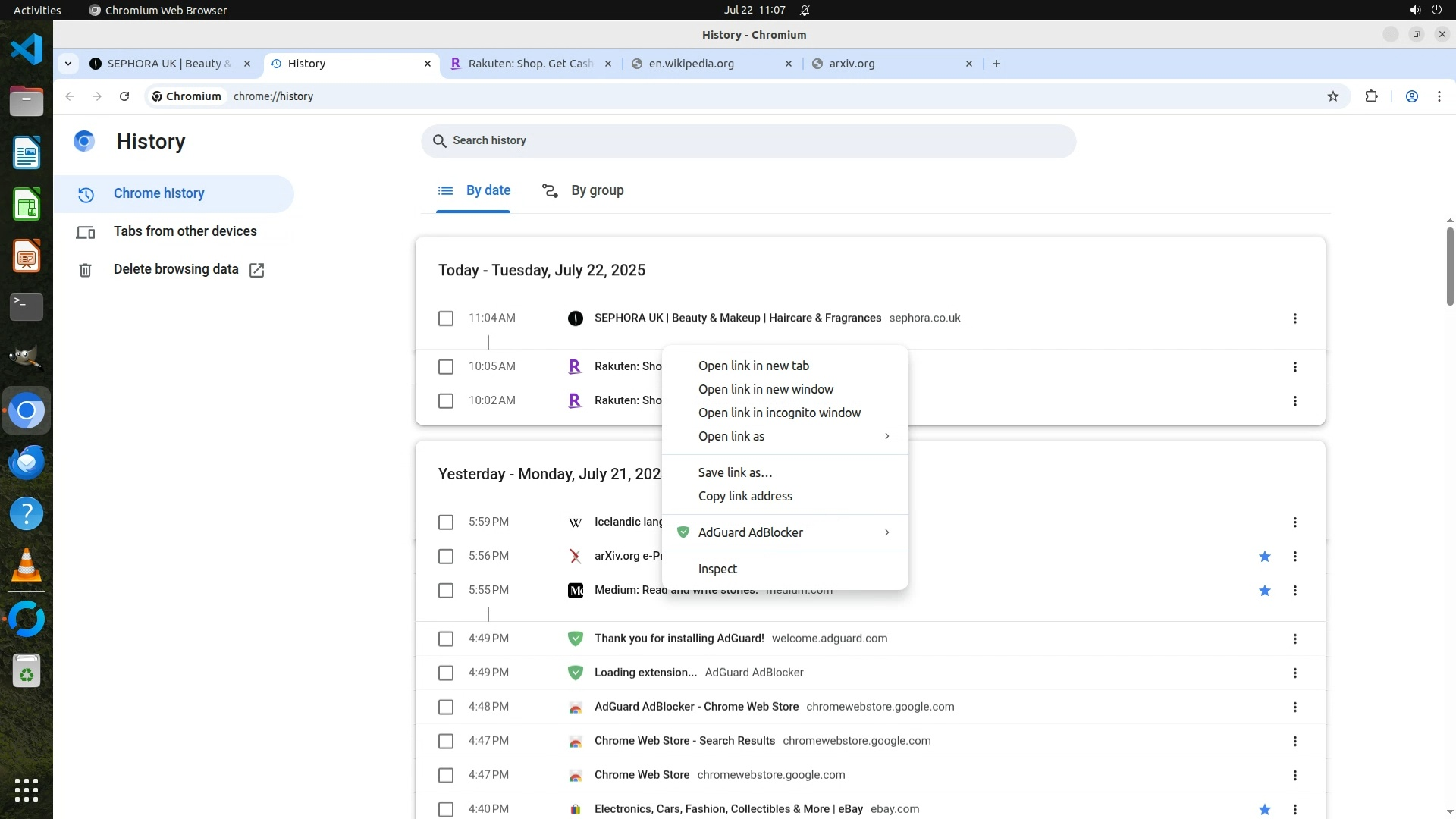Open actions menu for SEPHORA UK entry
This screenshot has height=819, width=1456.
point(1294,318)
